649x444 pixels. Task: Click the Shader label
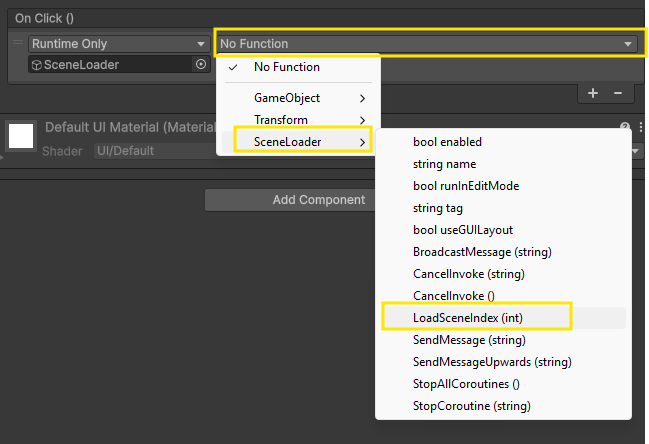tap(62, 151)
